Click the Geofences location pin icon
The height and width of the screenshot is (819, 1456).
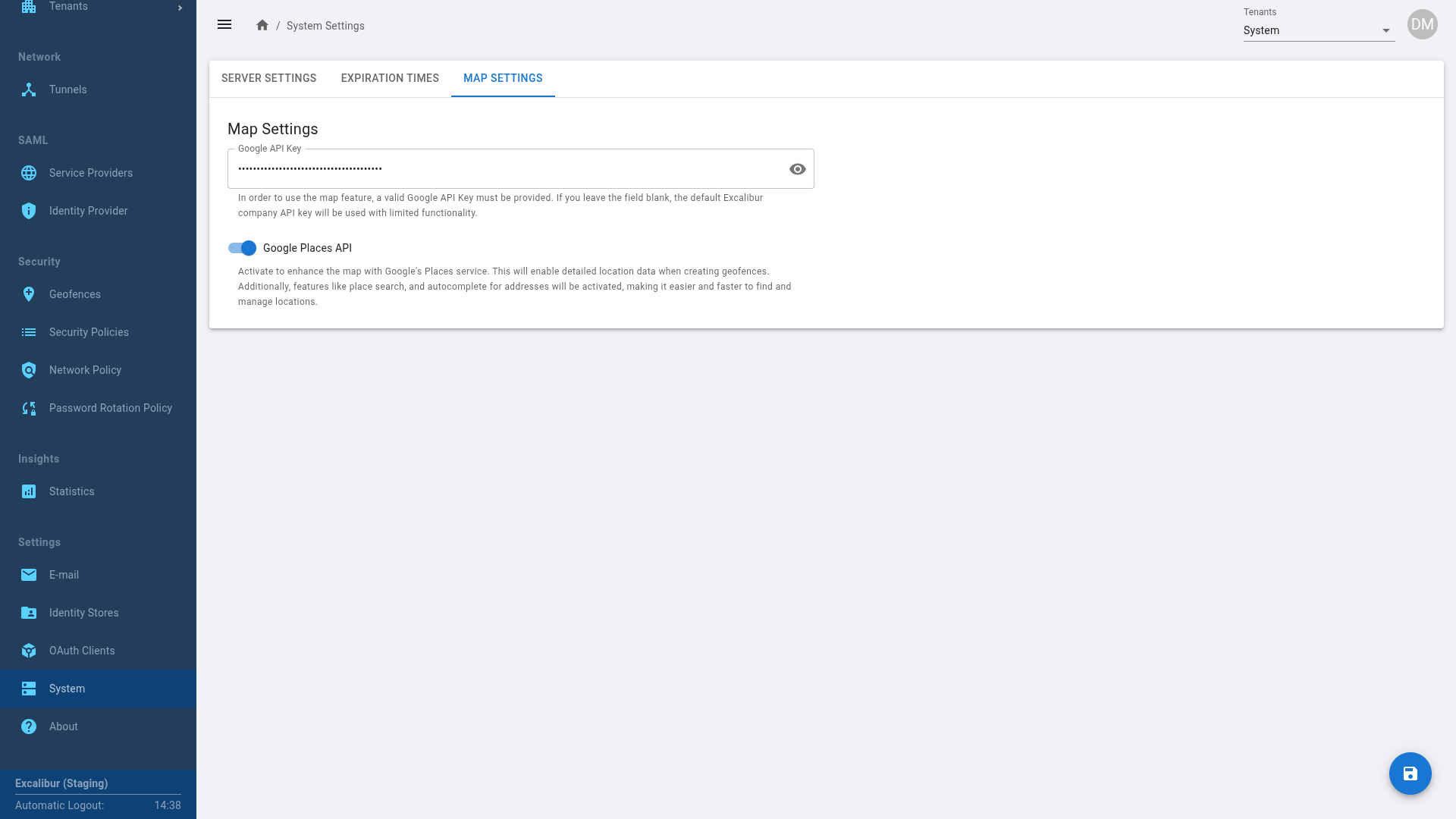pyautogui.click(x=29, y=294)
